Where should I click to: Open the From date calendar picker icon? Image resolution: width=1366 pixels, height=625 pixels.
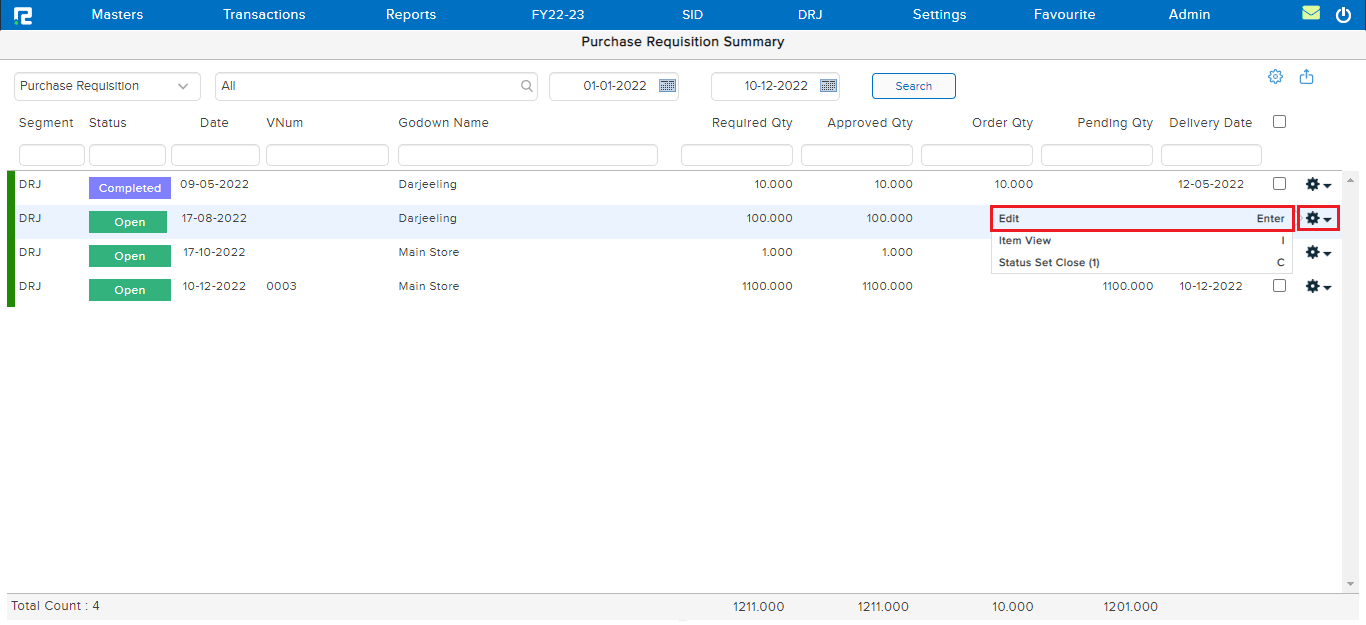(x=667, y=86)
